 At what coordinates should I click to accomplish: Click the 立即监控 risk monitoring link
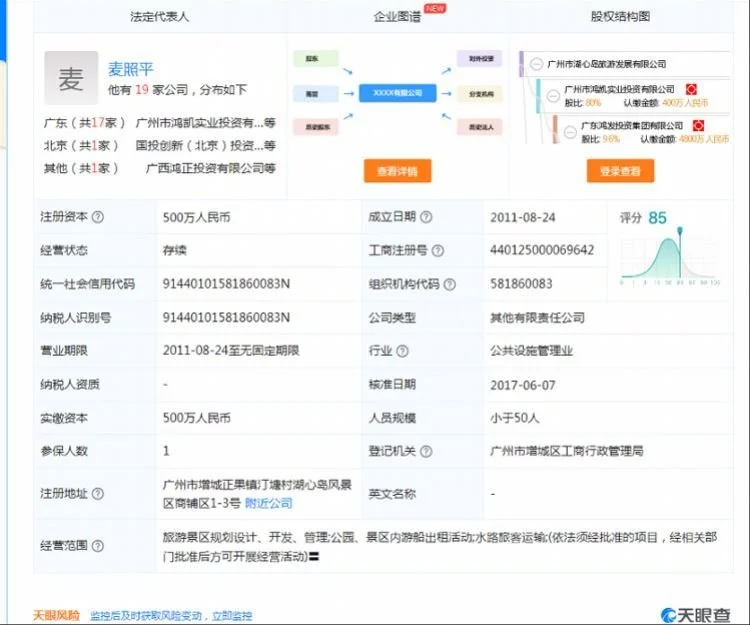tap(232, 615)
